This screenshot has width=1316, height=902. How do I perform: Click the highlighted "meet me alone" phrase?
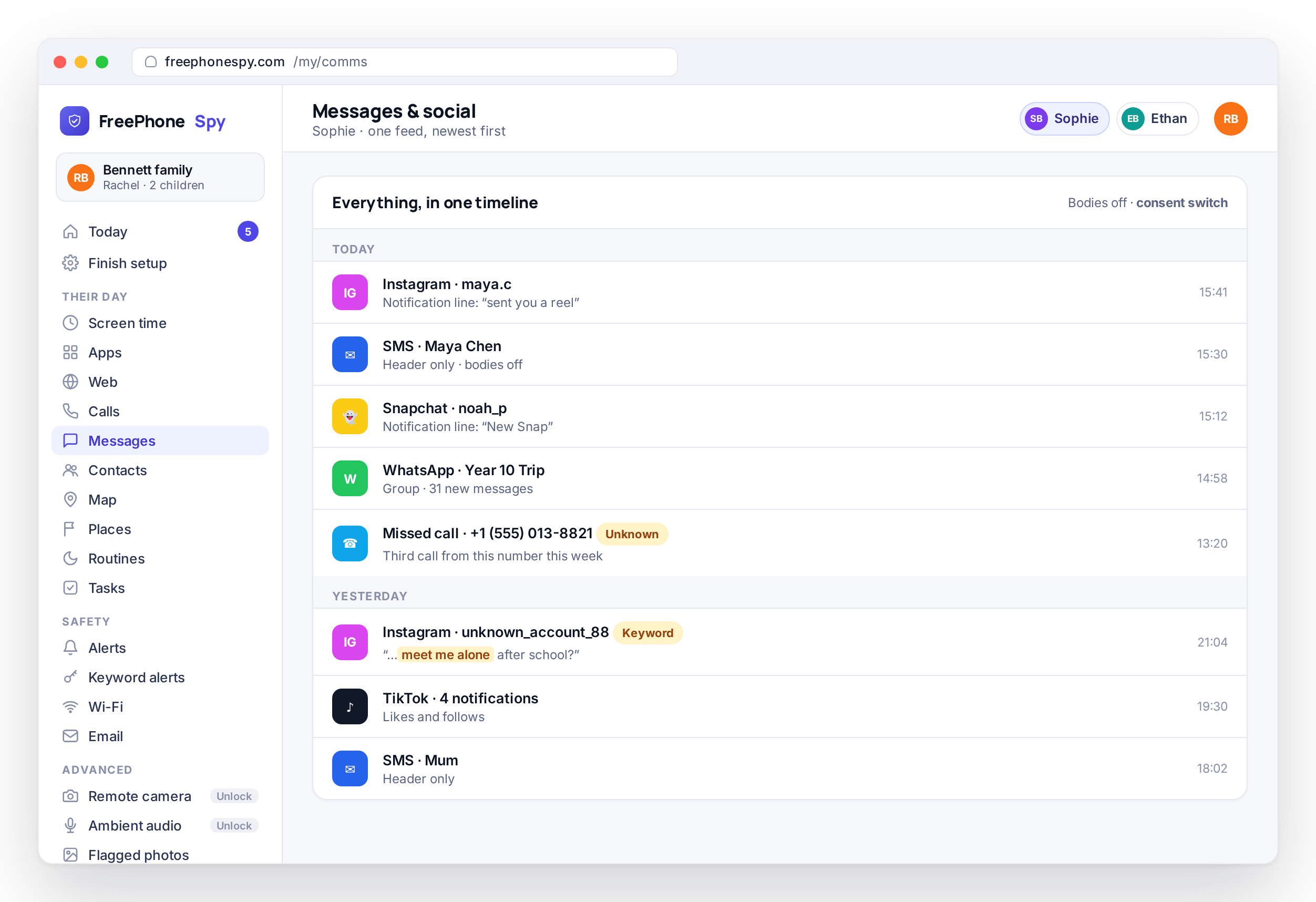(446, 655)
